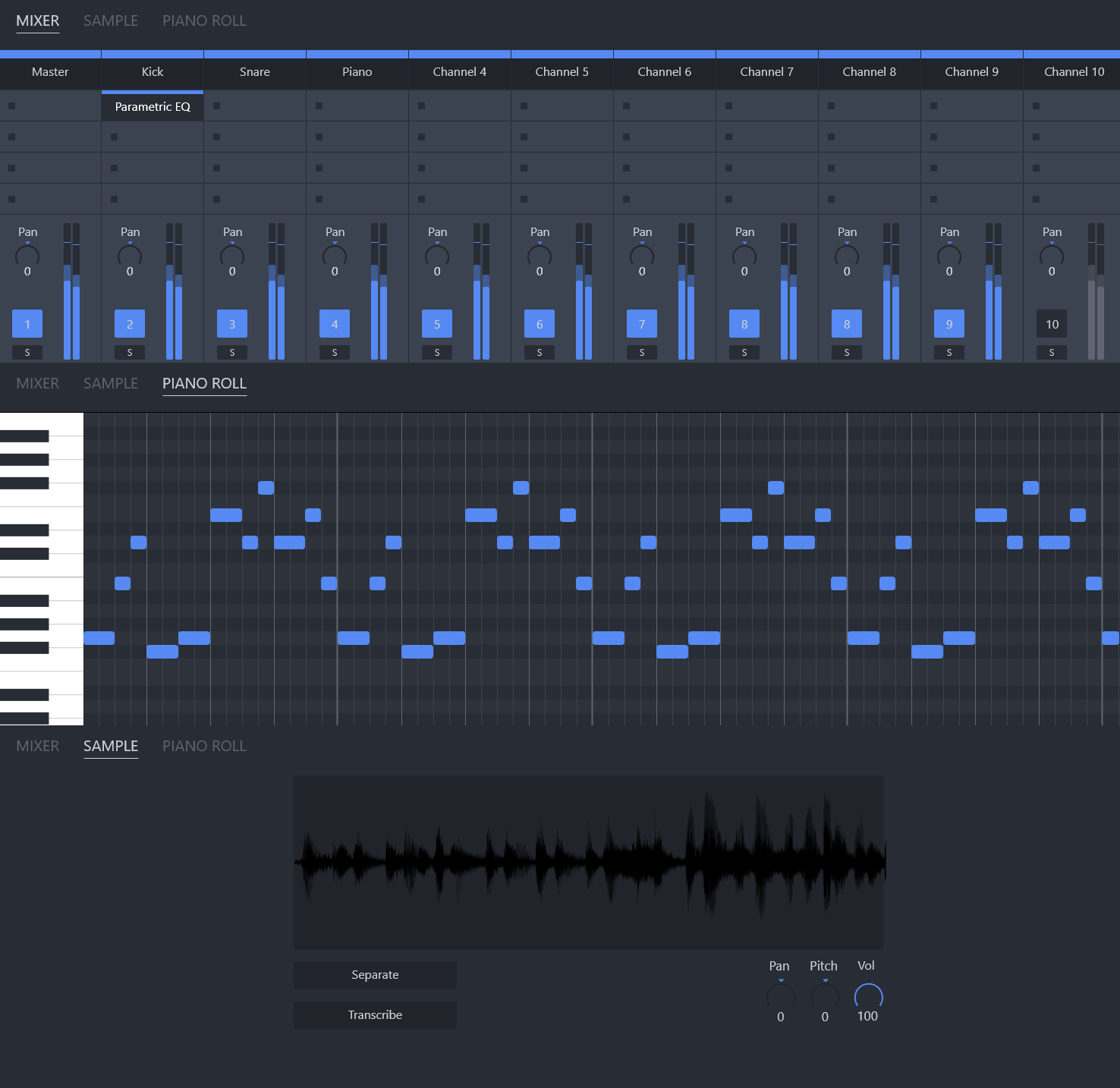
Task: Select the Master channel header
Action: [50, 72]
